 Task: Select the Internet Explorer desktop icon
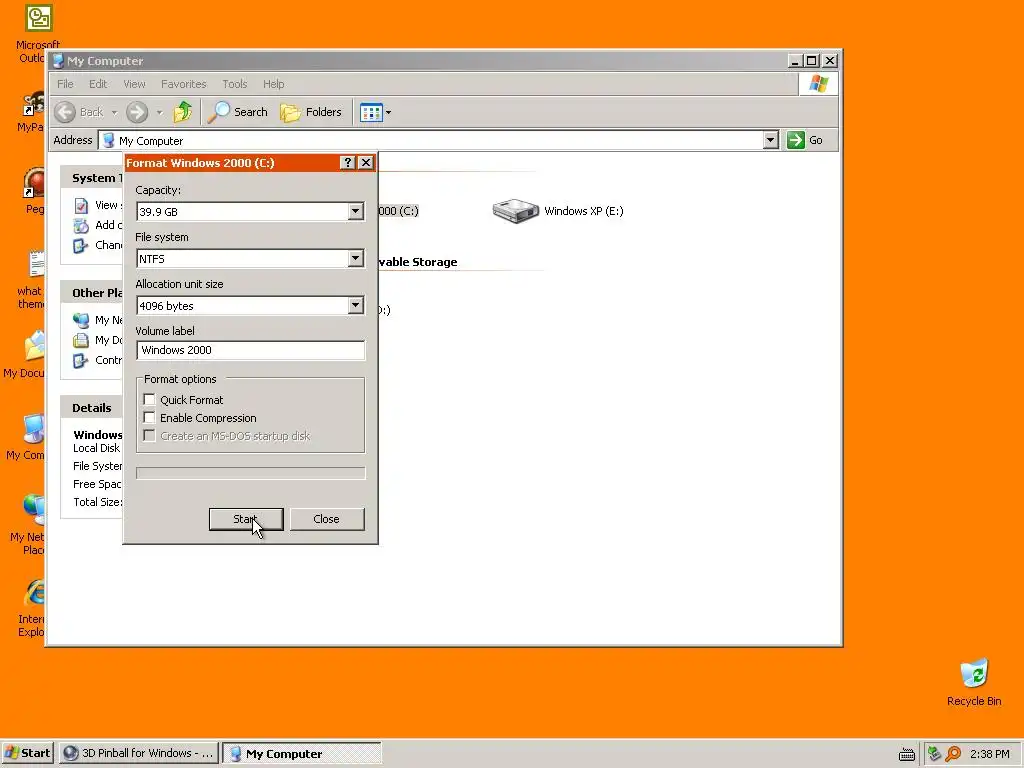point(35,592)
